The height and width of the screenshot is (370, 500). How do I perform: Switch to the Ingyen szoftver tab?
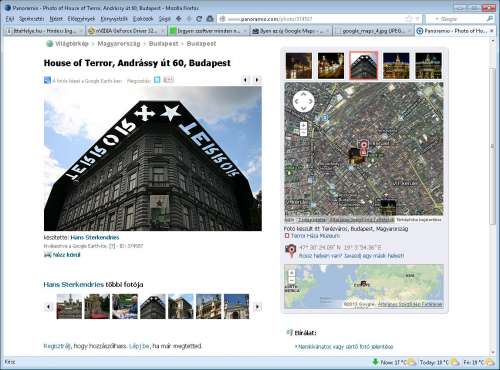(x=208, y=31)
